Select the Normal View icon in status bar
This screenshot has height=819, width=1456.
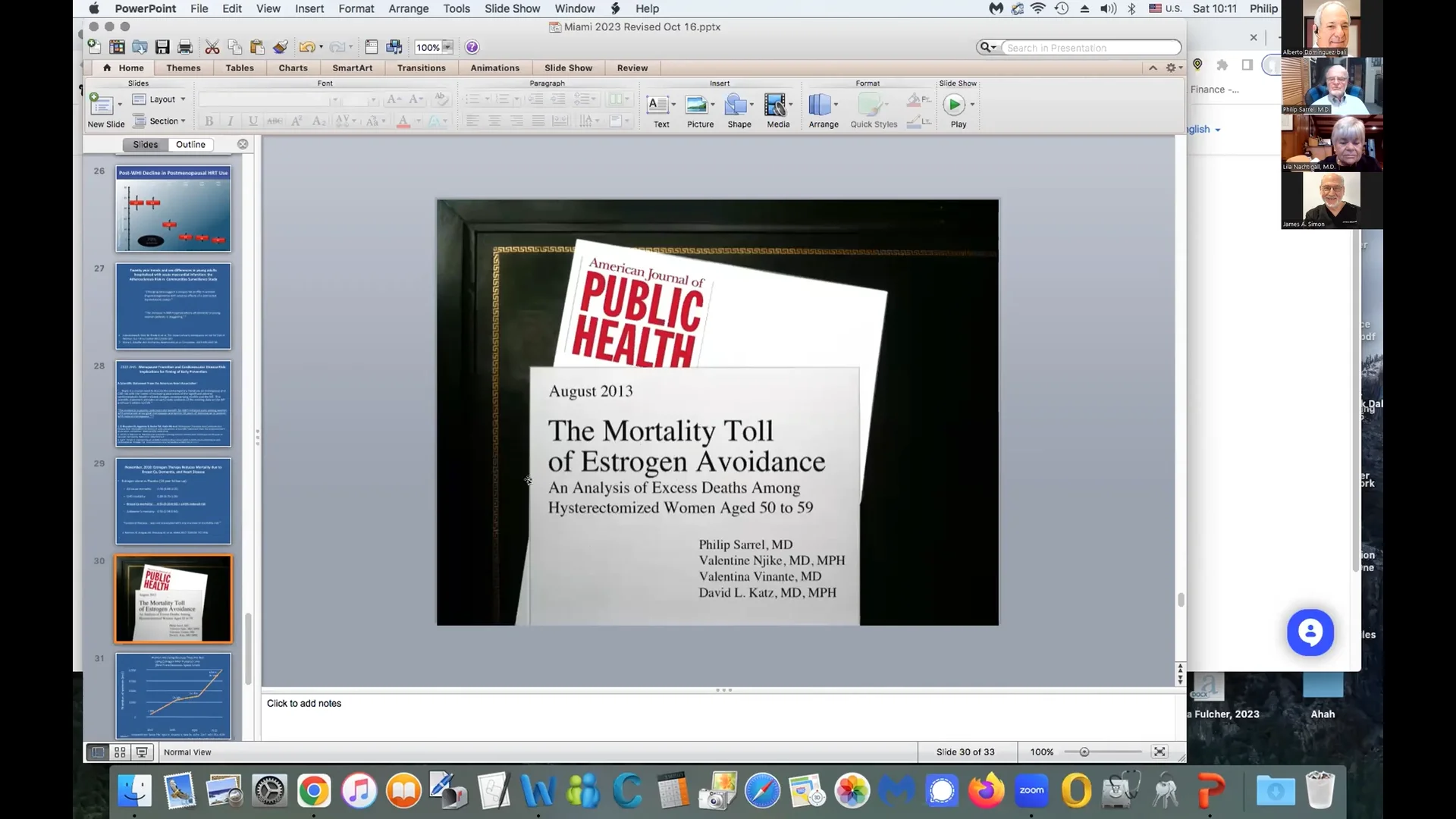98,752
